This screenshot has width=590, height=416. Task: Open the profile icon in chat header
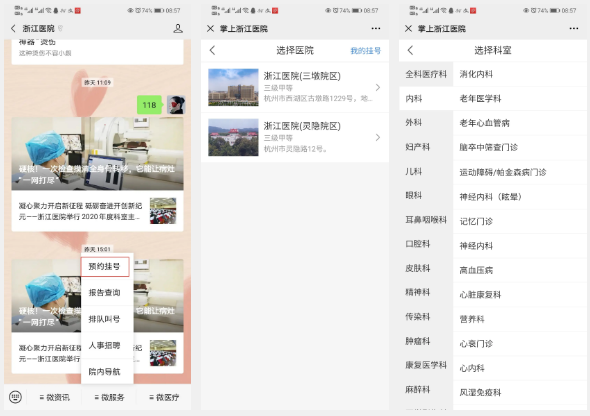click(178, 29)
